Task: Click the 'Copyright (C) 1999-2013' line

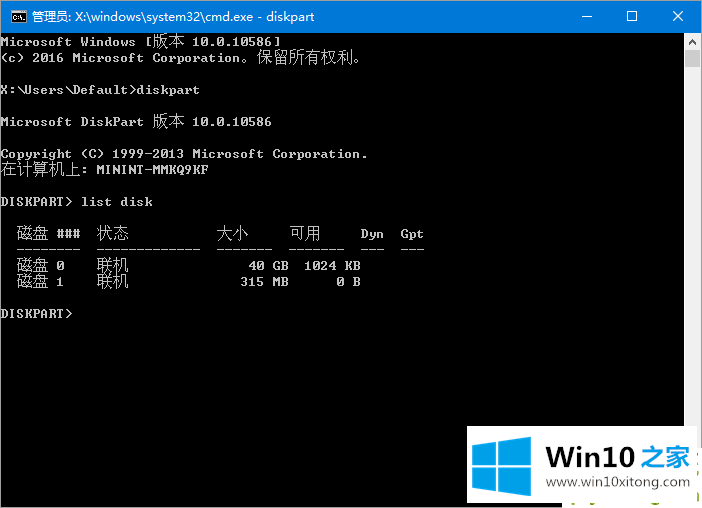Action: pos(184,154)
